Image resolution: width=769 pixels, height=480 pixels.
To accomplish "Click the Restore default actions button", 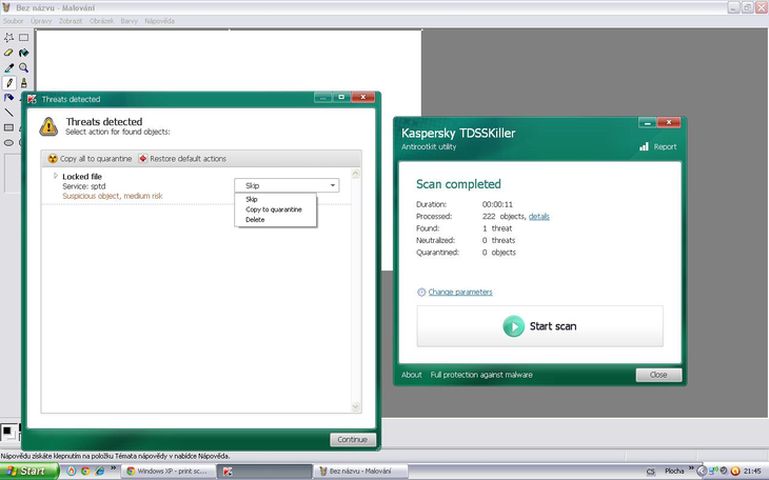I will pyautogui.click(x=182, y=158).
